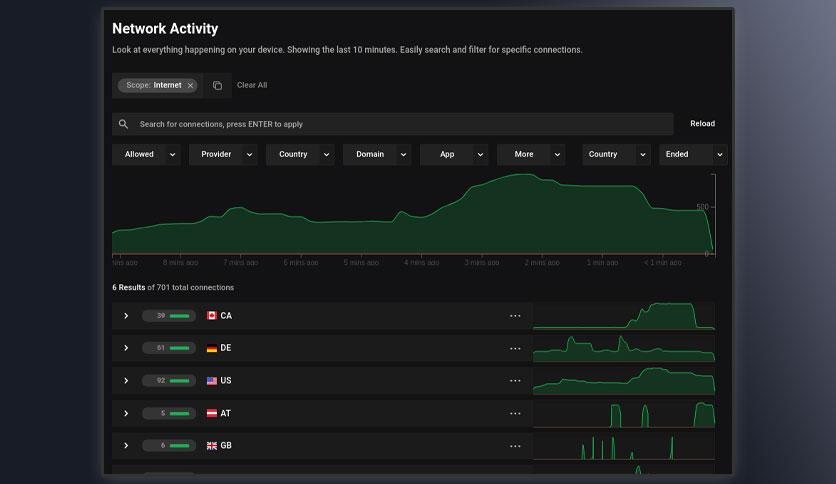Click Clear All filters

tap(252, 85)
